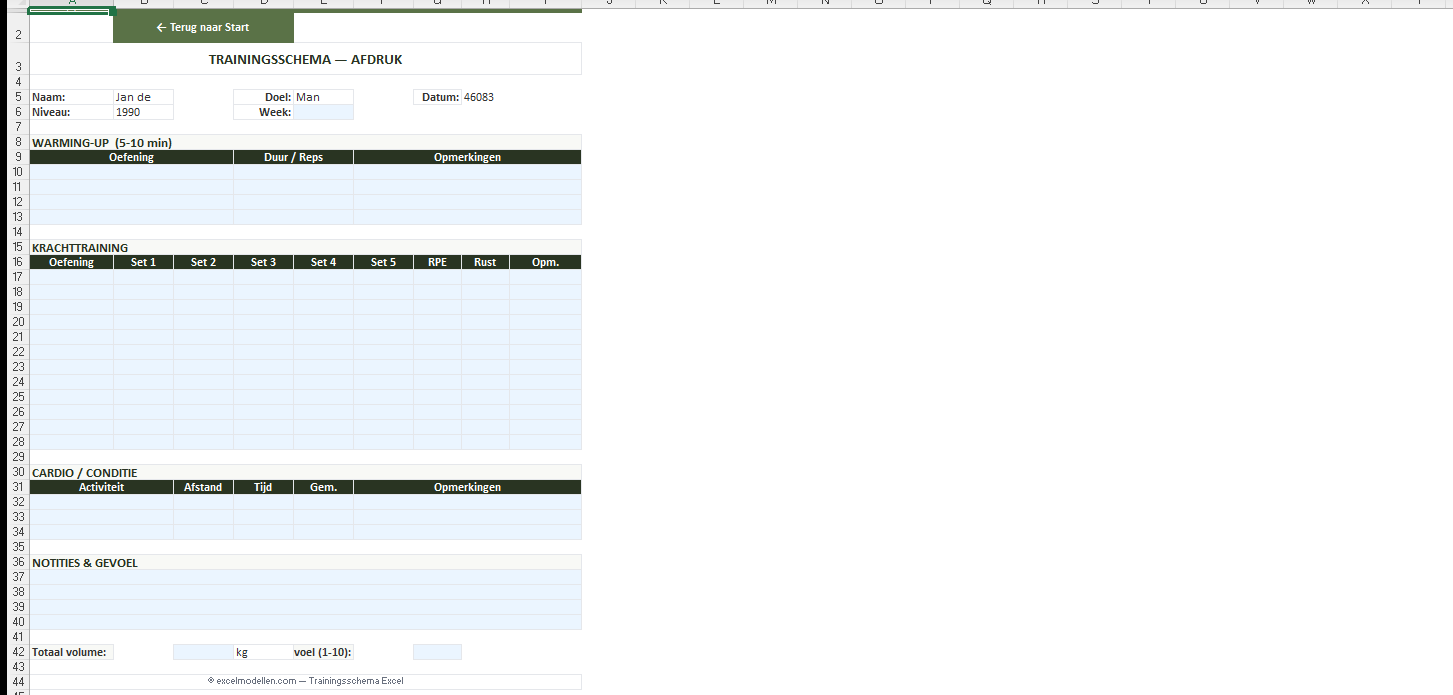The height and width of the screenshot is (695, 1453).
Task: Click the NOTITIES & GEVOEL heading
Action: tap(85, 563)
